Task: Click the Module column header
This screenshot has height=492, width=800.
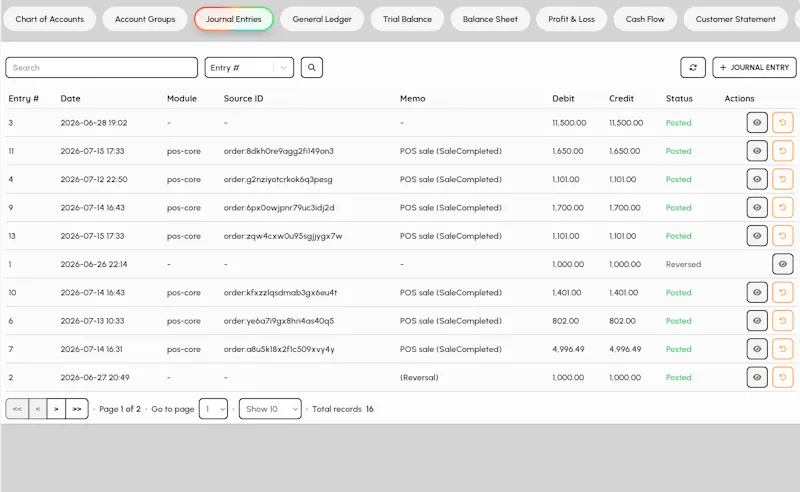Action: (x=182, y=99)
